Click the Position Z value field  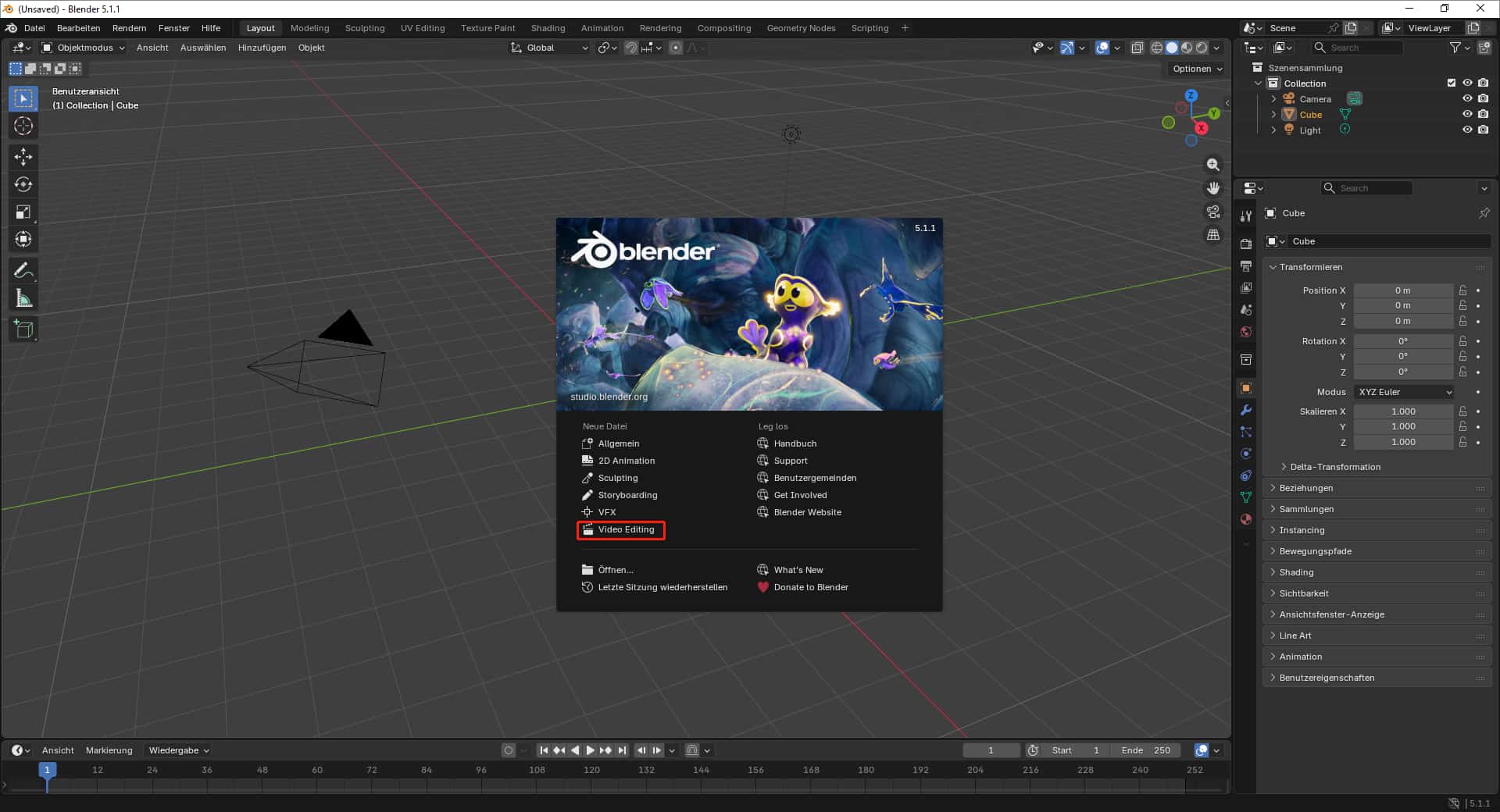tap(1403, 321)
